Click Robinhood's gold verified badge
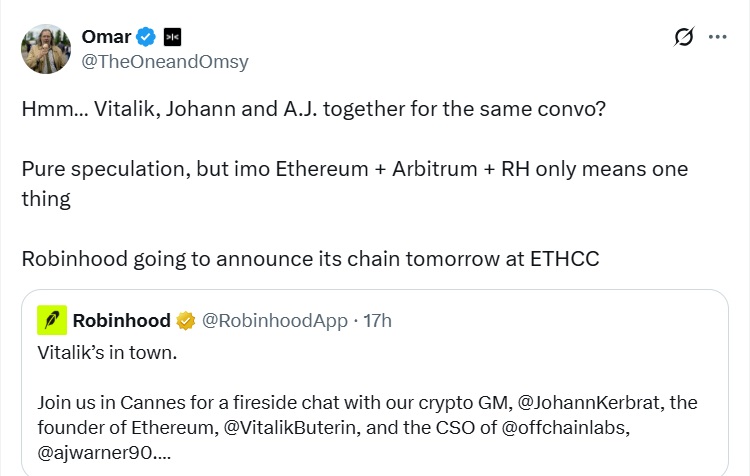The image size is (750, 476). 186,321
